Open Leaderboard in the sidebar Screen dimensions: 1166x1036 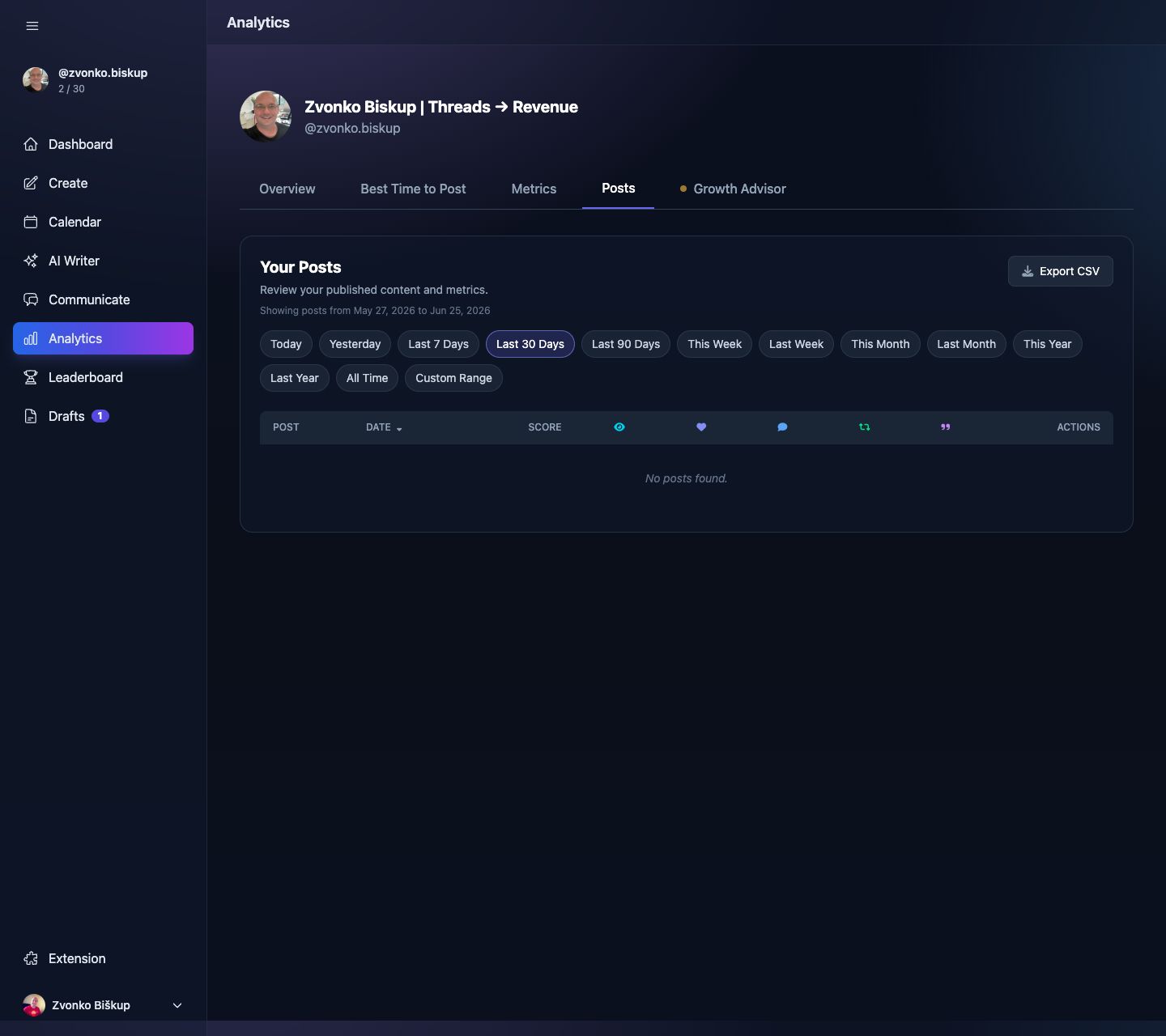click(x=103, y=377)
